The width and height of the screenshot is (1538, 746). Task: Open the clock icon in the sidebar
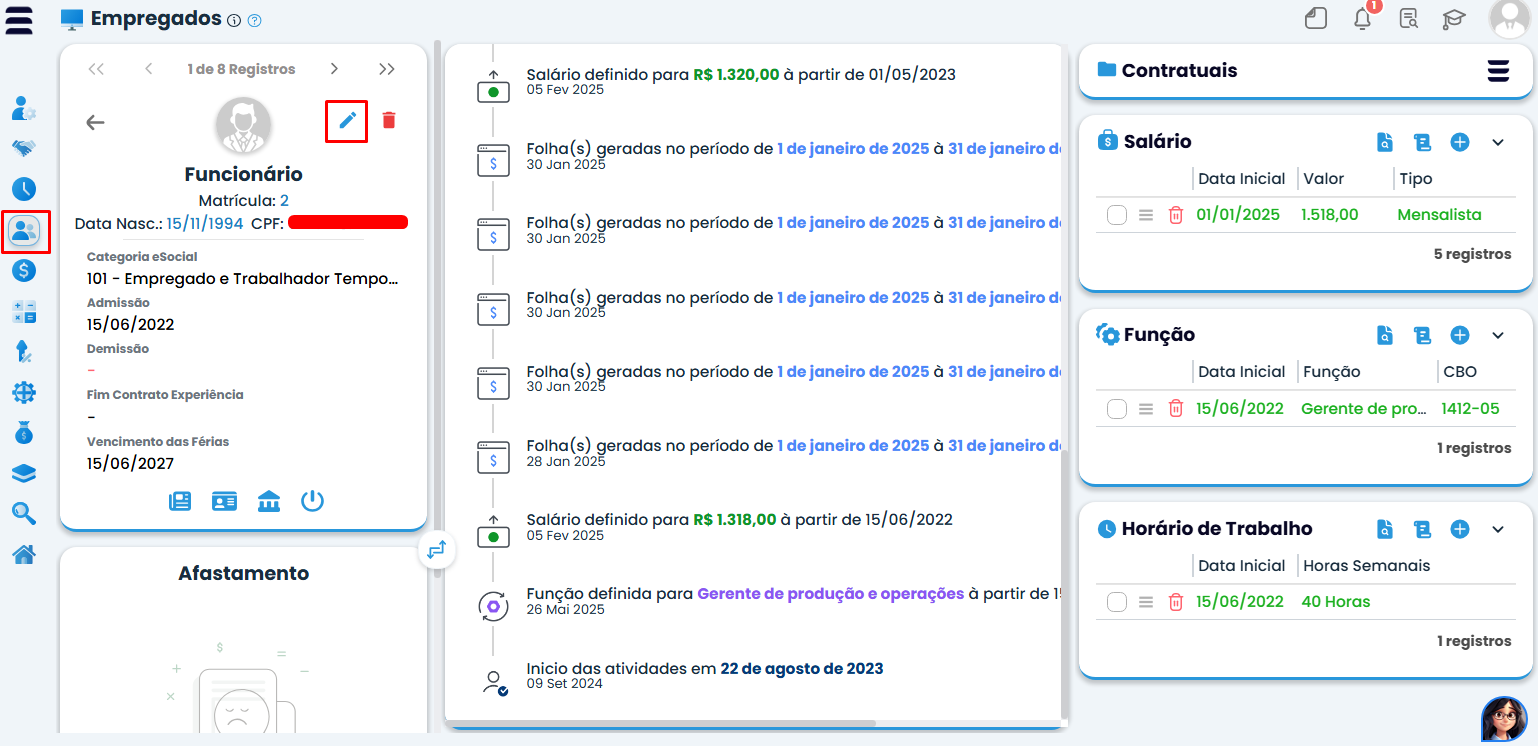(x=24, y=189)
